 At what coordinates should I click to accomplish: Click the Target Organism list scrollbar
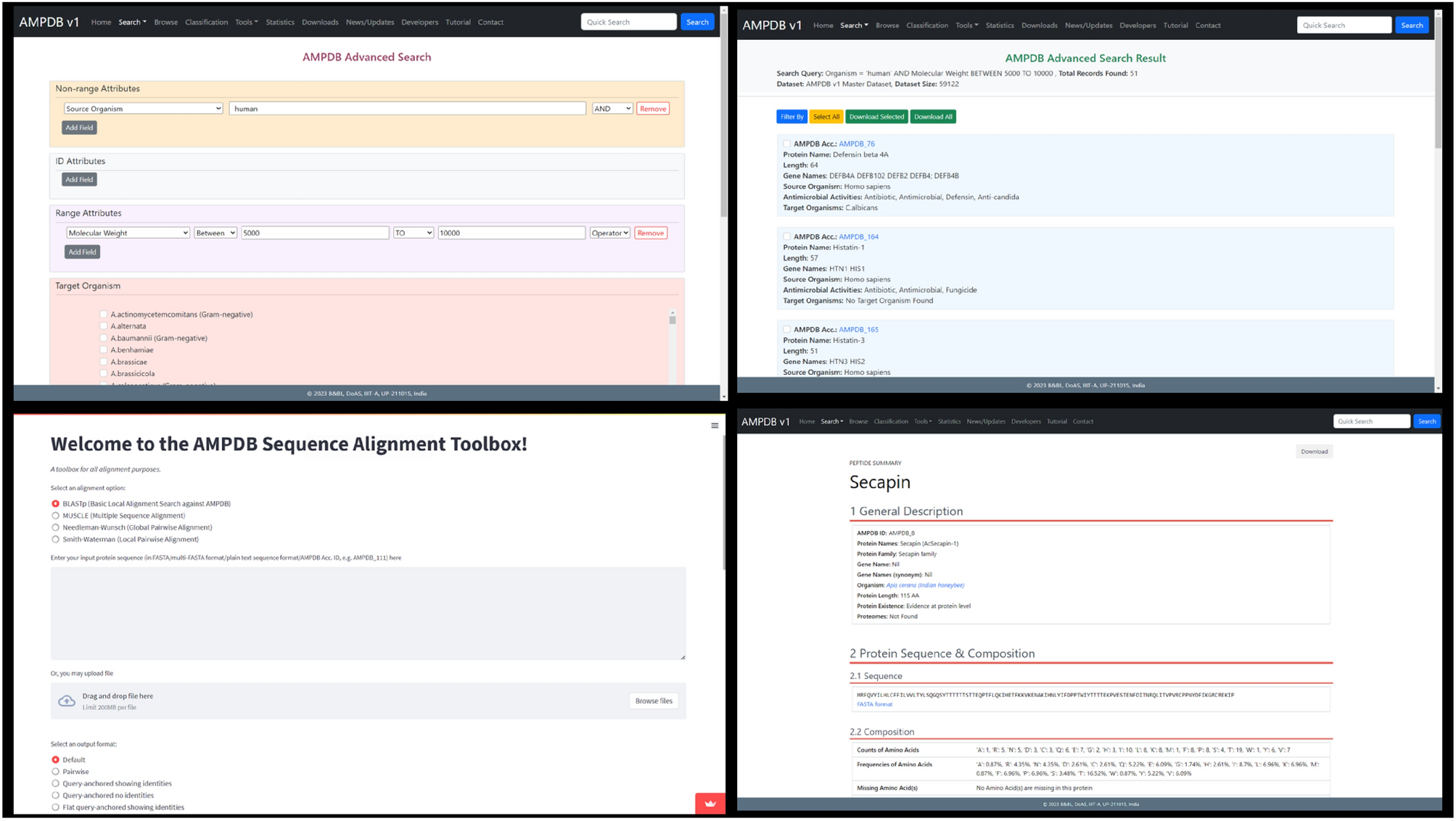[673, 321]
